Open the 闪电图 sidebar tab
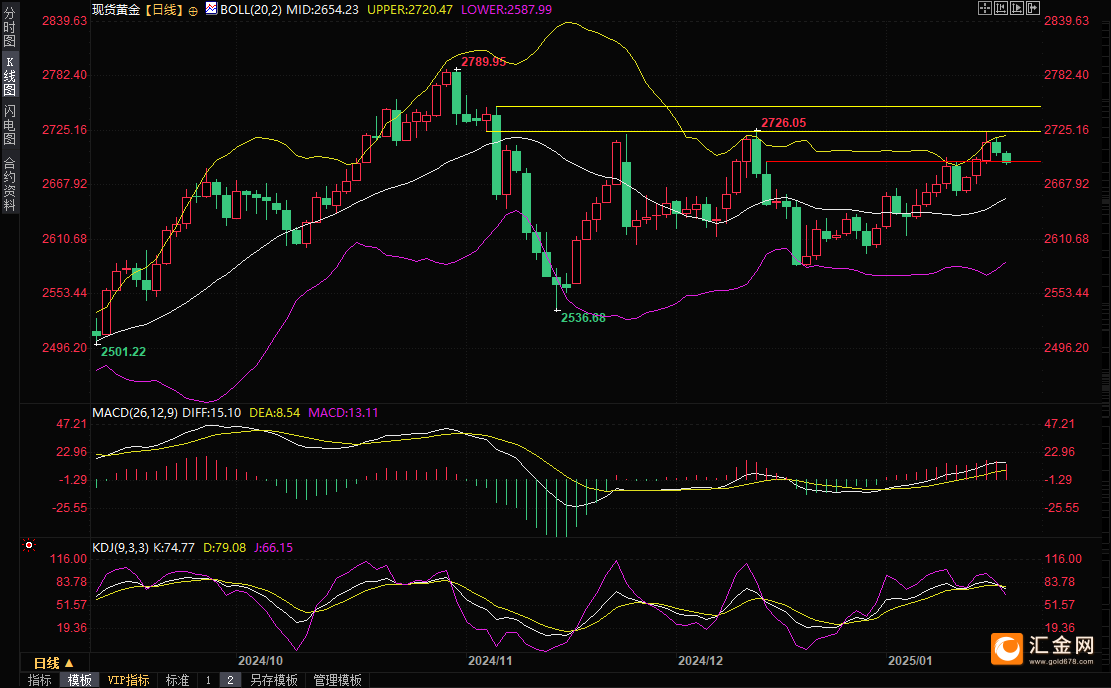This screenshot has height=688, width=1111. coord(9,124)
